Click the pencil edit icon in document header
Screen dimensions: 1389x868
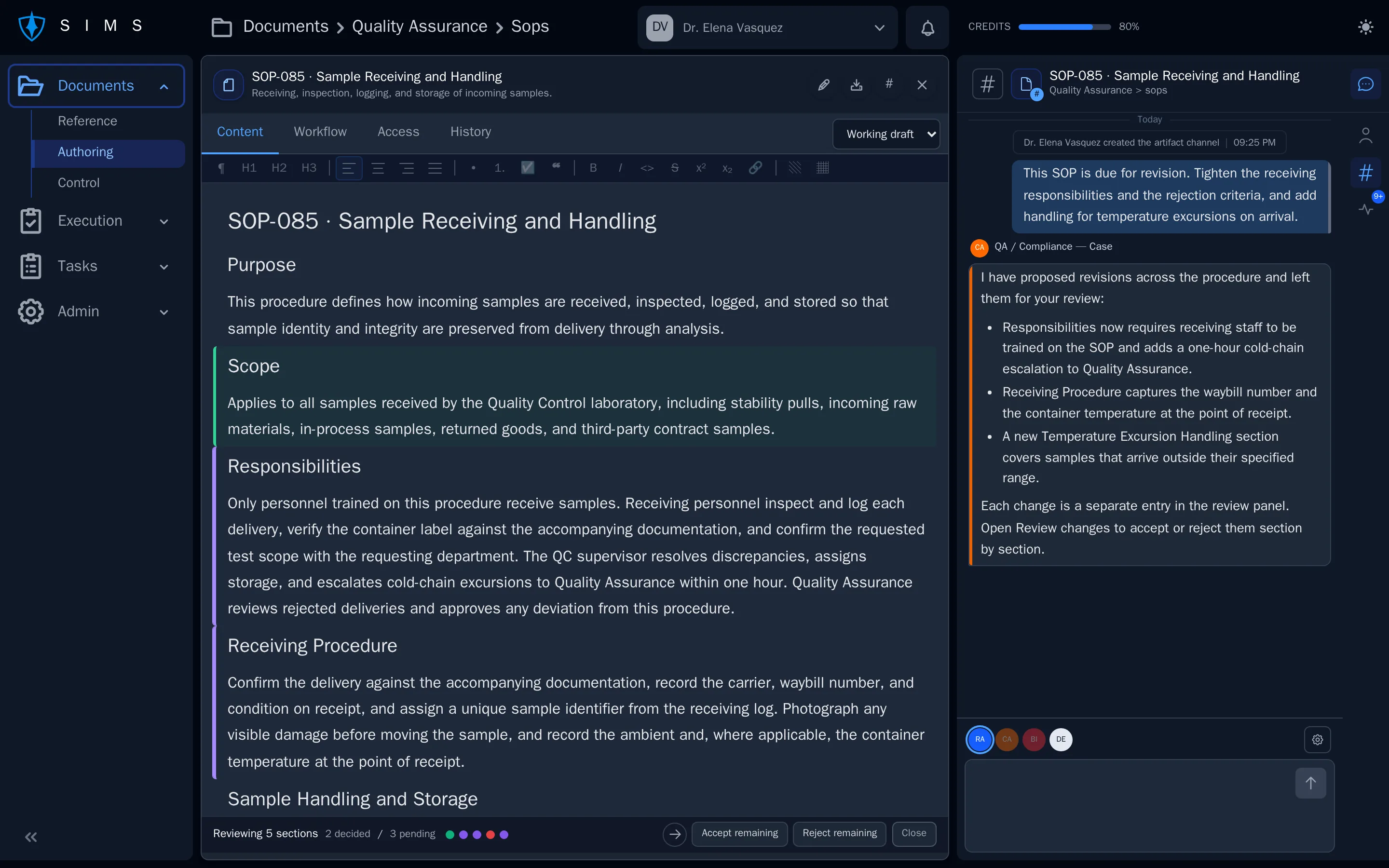pos(824,85)
